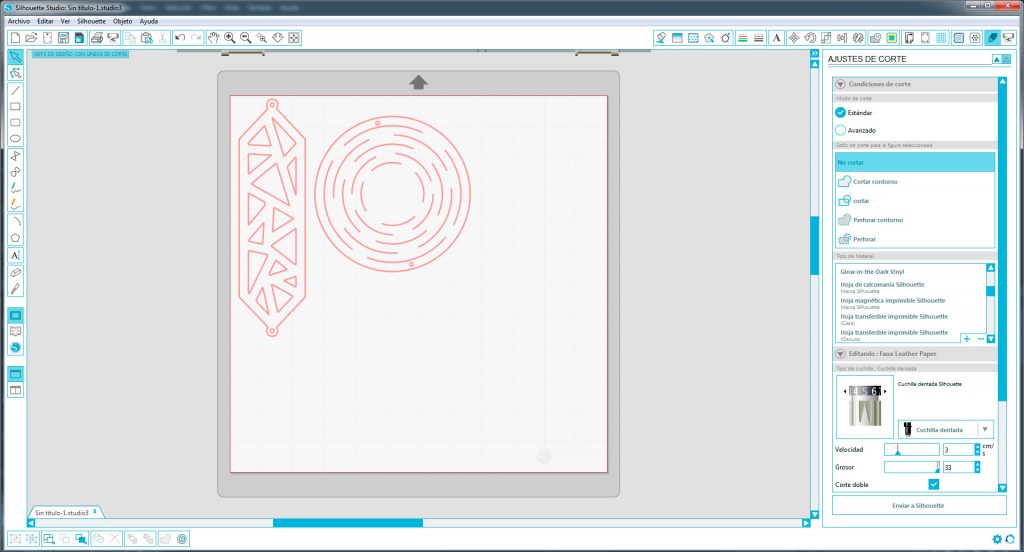Screen dimensions: 1024x552
Task: Choose the Perforar cut style
Action: tap(915, 238)
